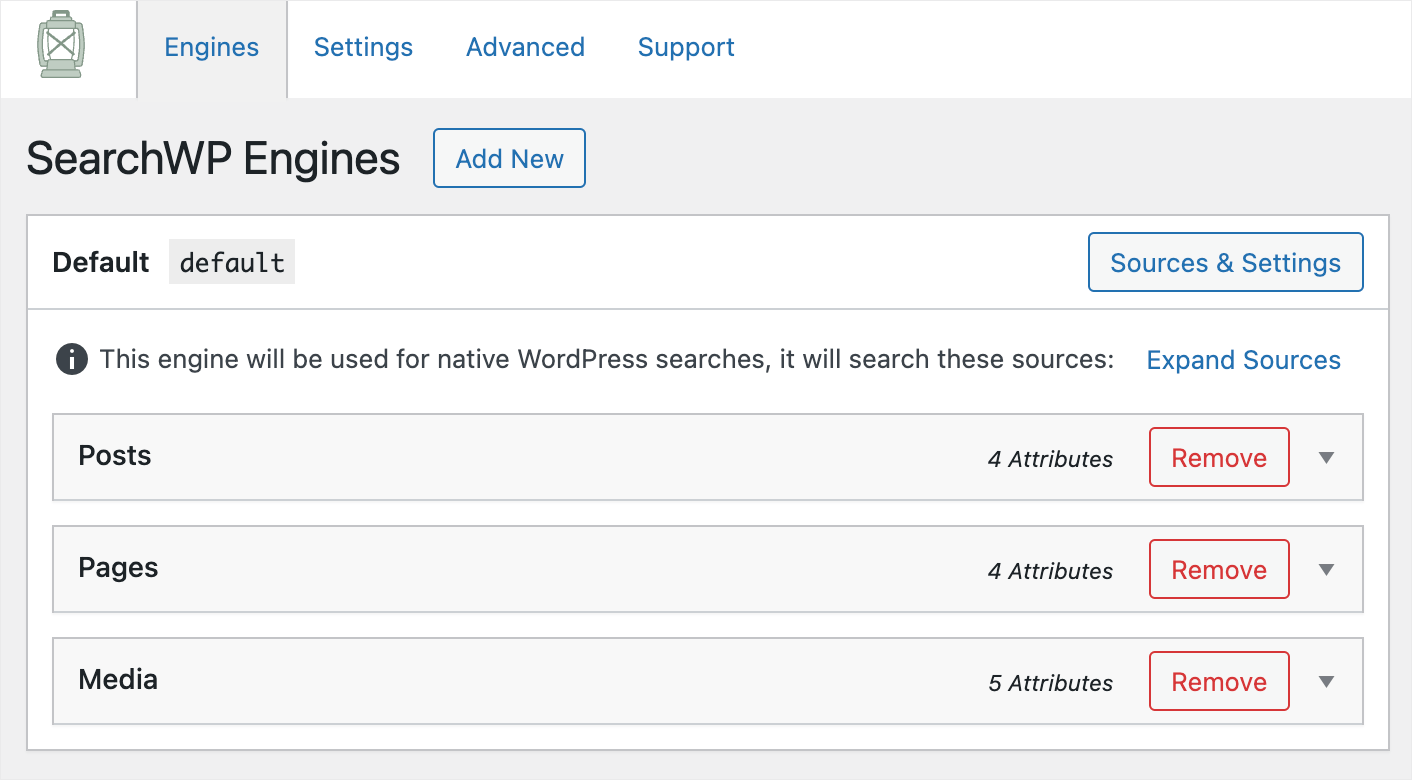Click the Expand Sources link
Image resolution: width=1412 pixels, height=780 pixels.
(1244, 360)
